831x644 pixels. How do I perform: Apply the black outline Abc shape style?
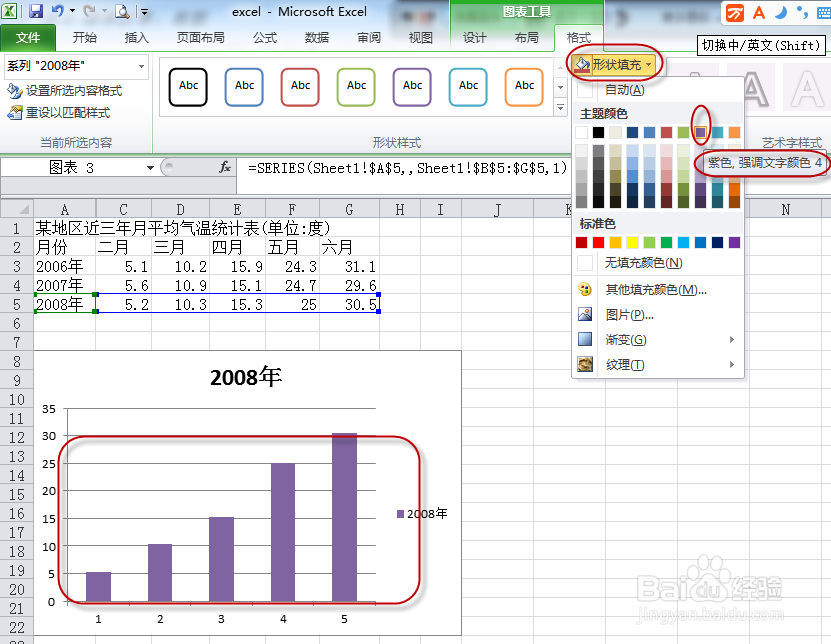pos(188,87)
